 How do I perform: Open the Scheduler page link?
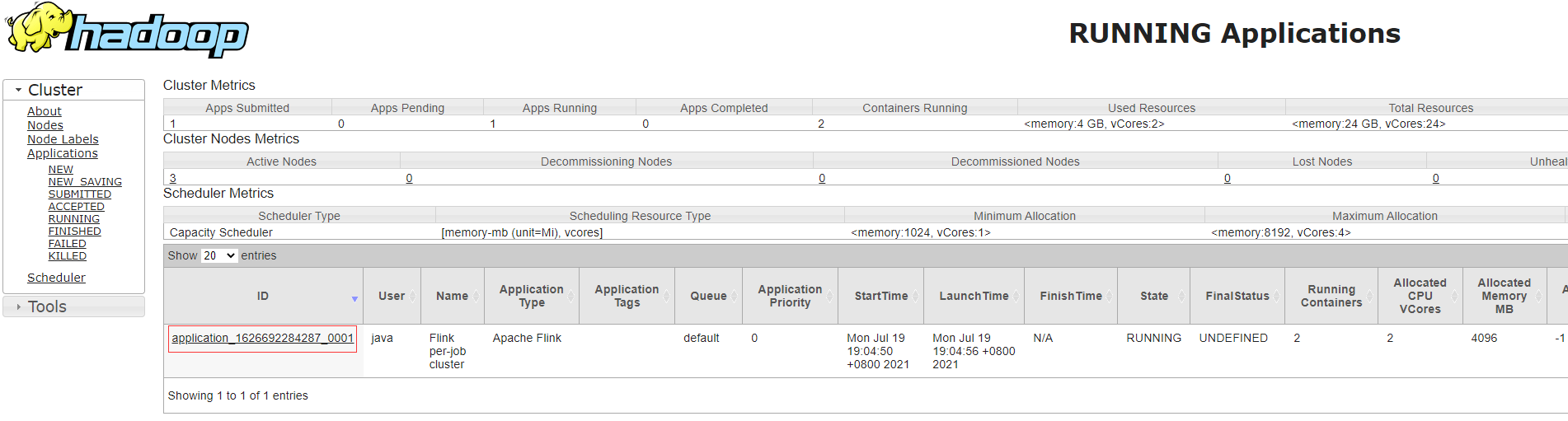tap(56, 278)
